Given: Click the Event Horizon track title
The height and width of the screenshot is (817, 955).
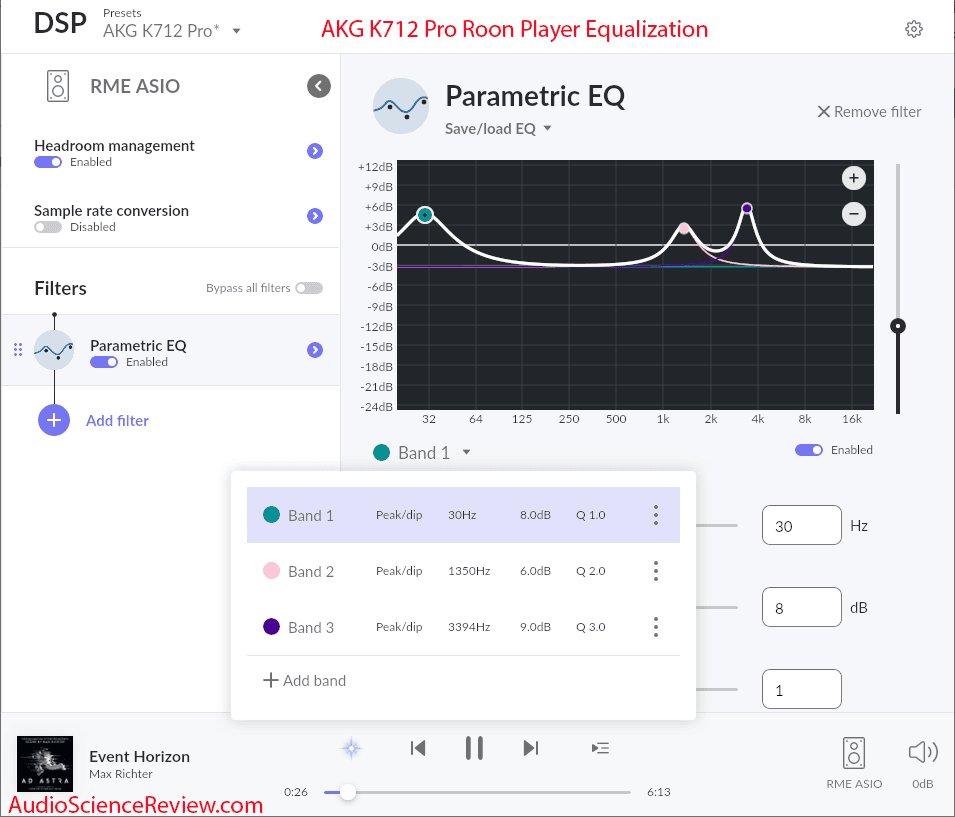Looking at the screenshot, I should pos(139,757).
